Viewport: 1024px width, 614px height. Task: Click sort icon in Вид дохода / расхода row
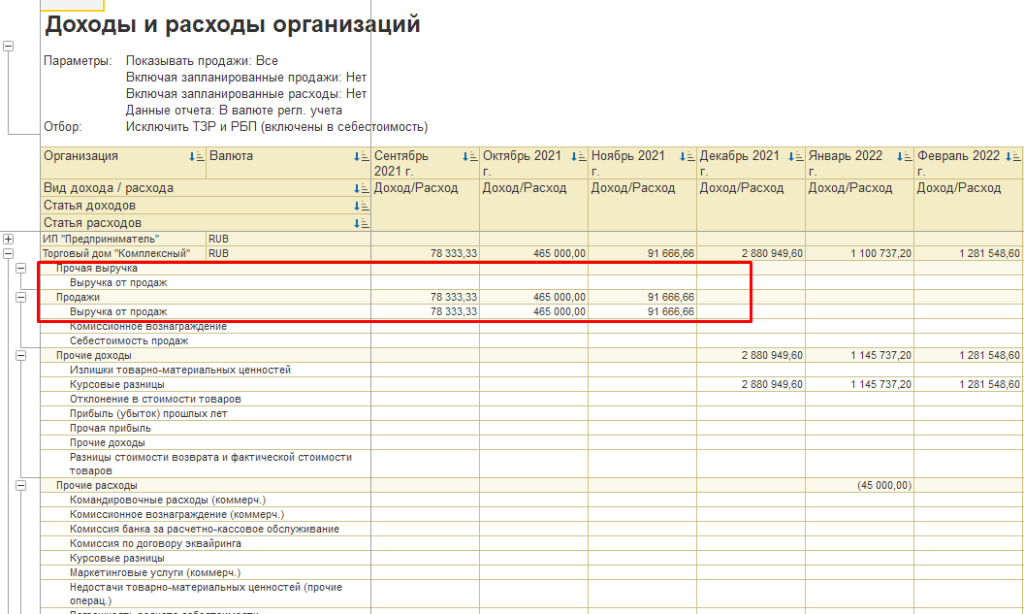pos(360,189)
